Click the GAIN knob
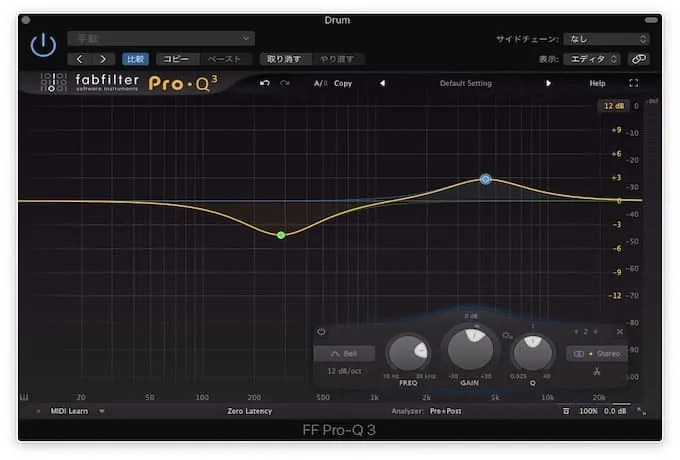680x460 pixels. 470,349
